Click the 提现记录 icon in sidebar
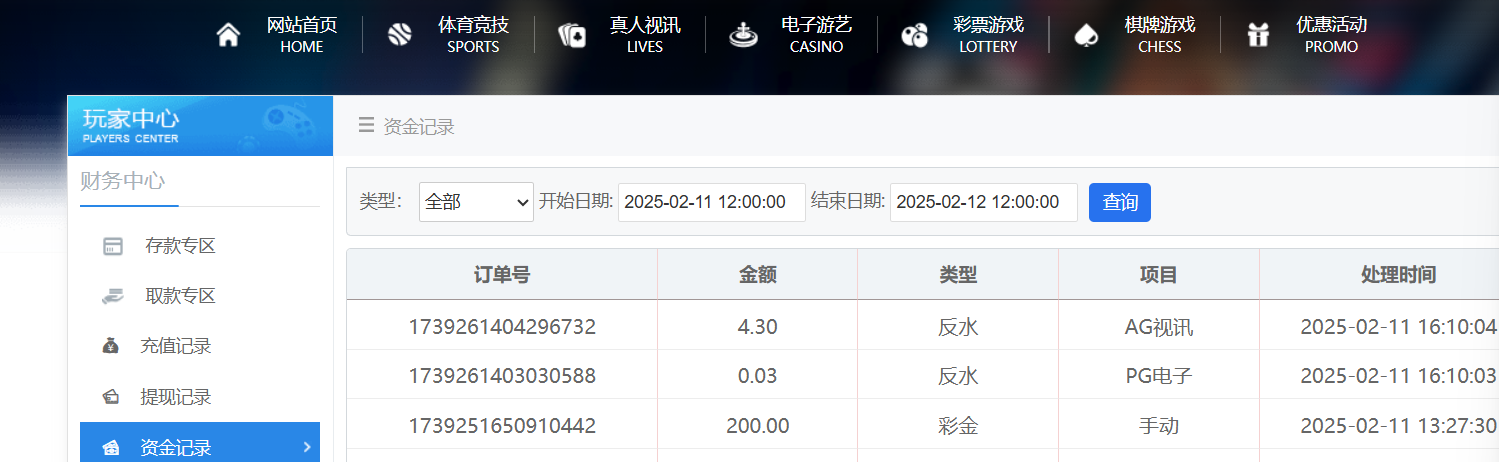Screen dimensions: 1499x462 (x=111, y=397)
